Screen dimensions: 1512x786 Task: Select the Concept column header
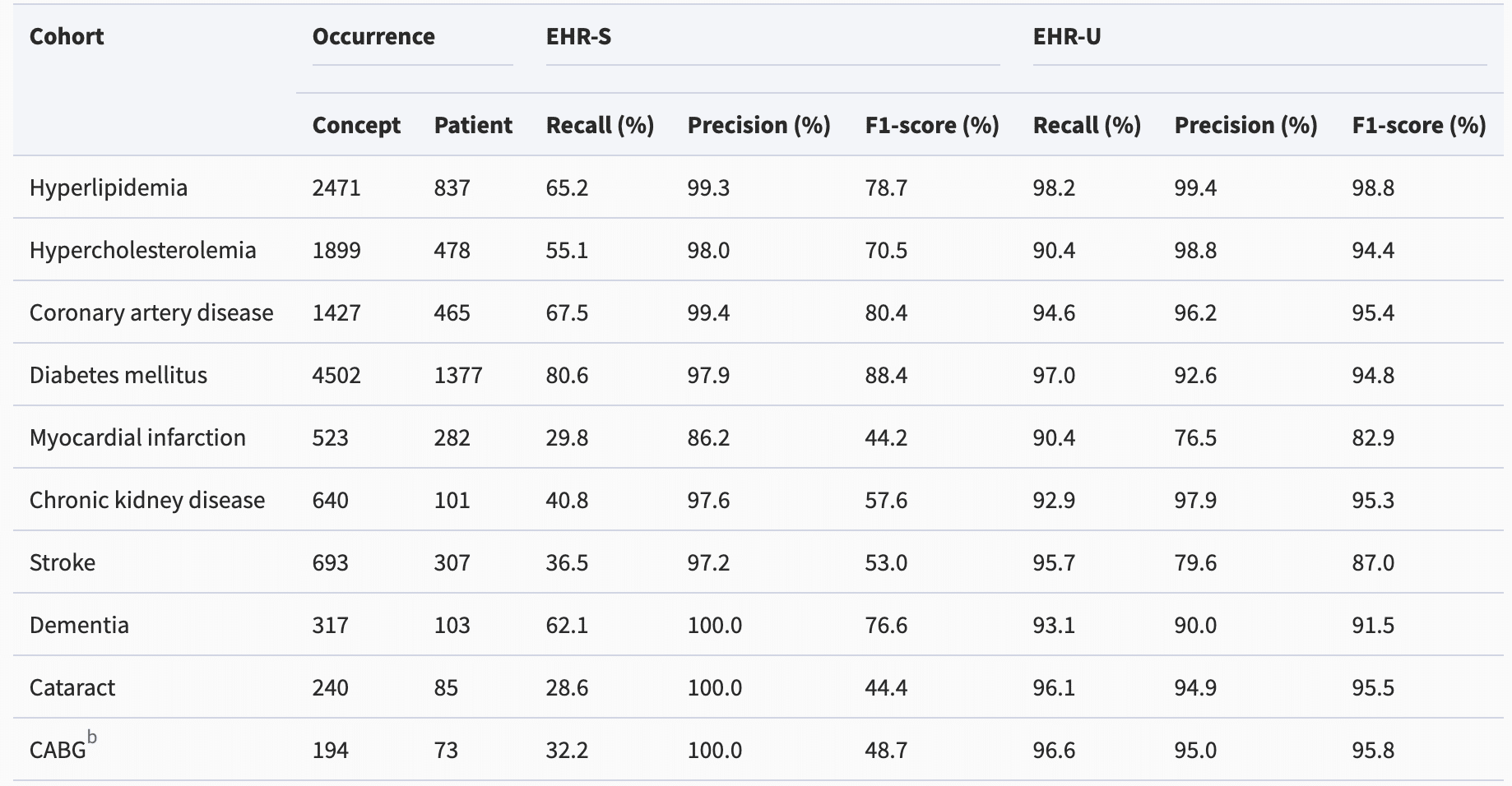356,125
